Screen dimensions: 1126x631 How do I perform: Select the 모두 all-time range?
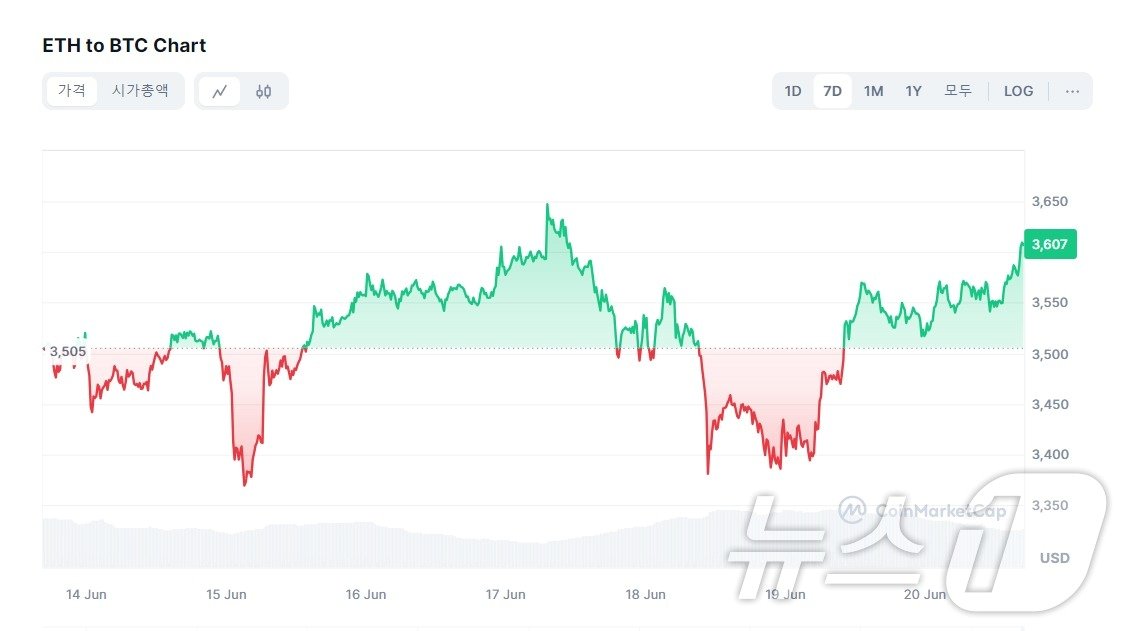pyautogui.click(x=957, y=91)
